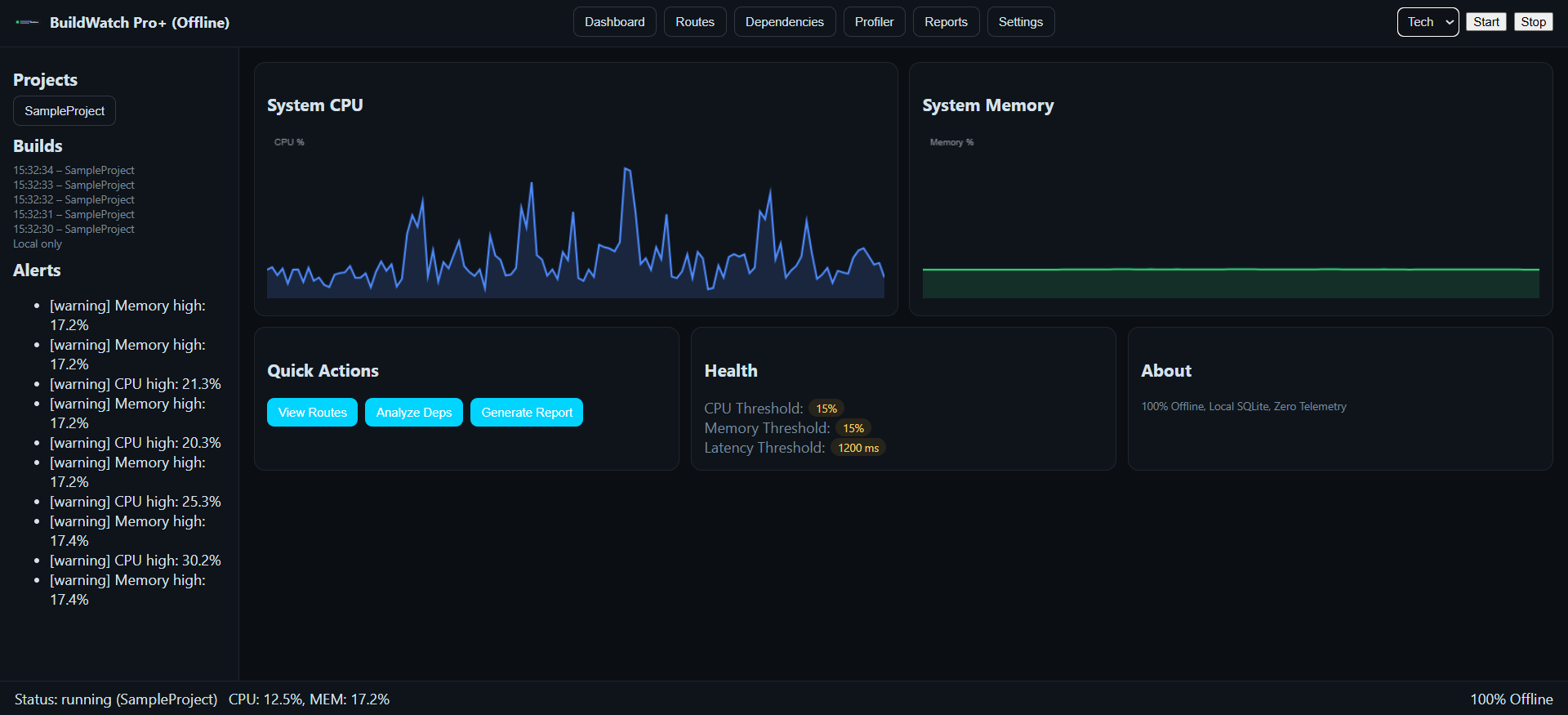Screen dimensions: 1568x715
Task: Click the 'Local only' label under Builds
Action: point(38,244)
